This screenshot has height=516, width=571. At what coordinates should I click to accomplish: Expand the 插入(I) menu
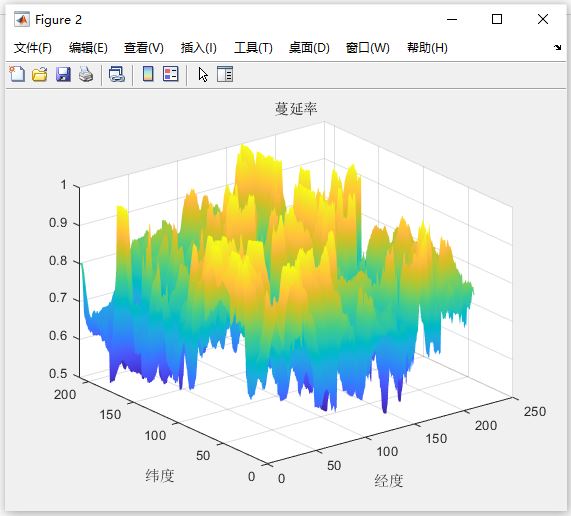[x=198, y=48]
